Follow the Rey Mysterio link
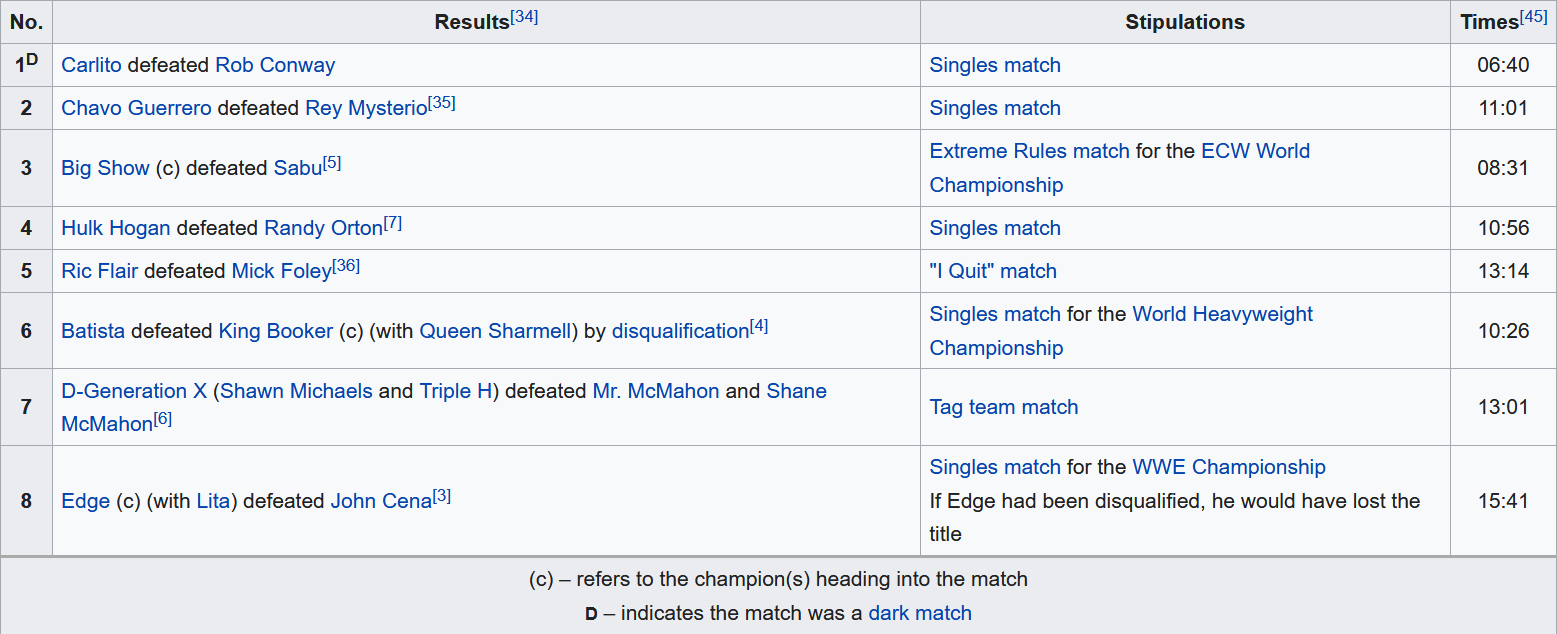Viewport: 1557px width, 634px height. [366, 108]
